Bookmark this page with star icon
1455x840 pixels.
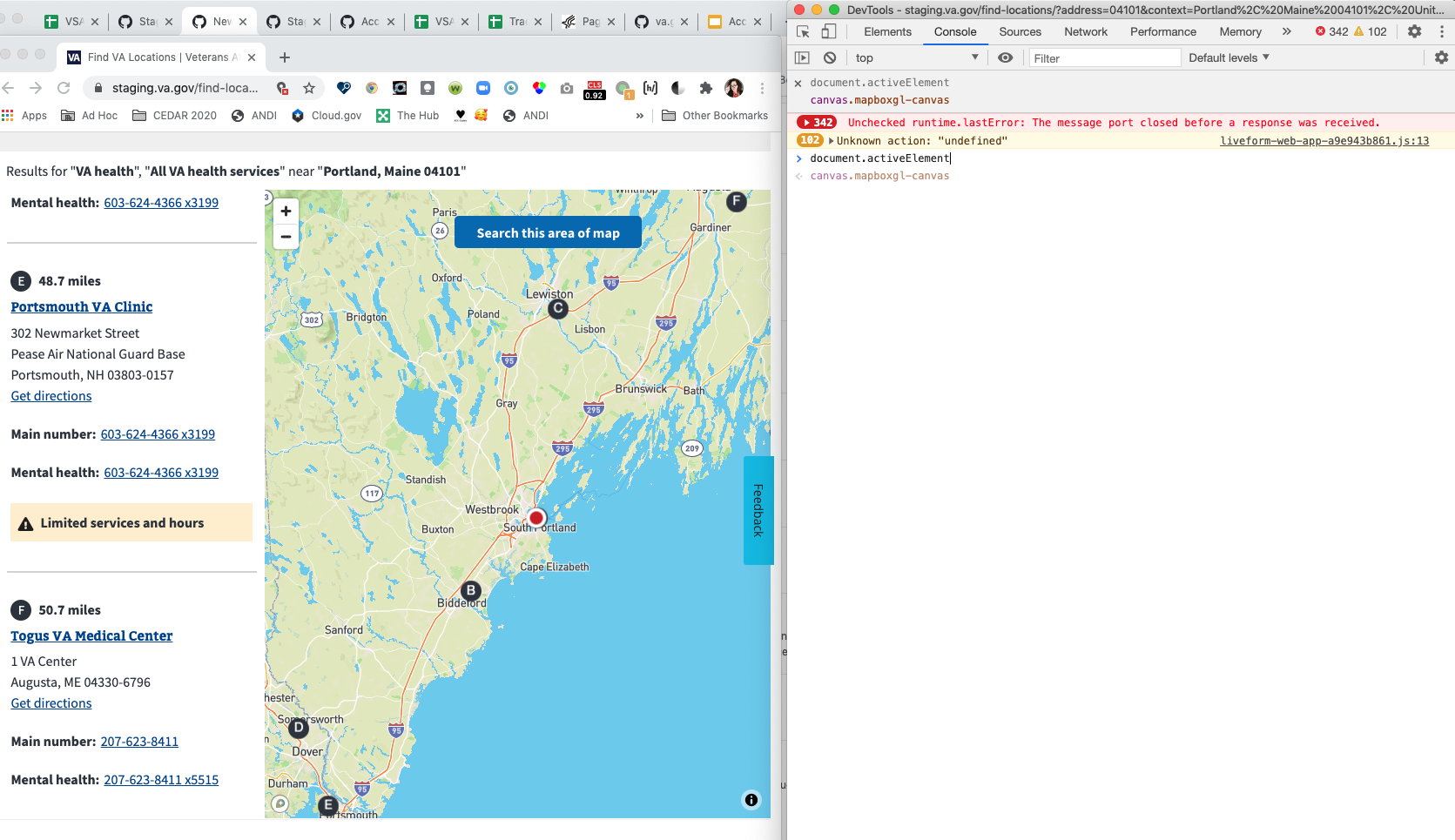[x=309, y=88]
